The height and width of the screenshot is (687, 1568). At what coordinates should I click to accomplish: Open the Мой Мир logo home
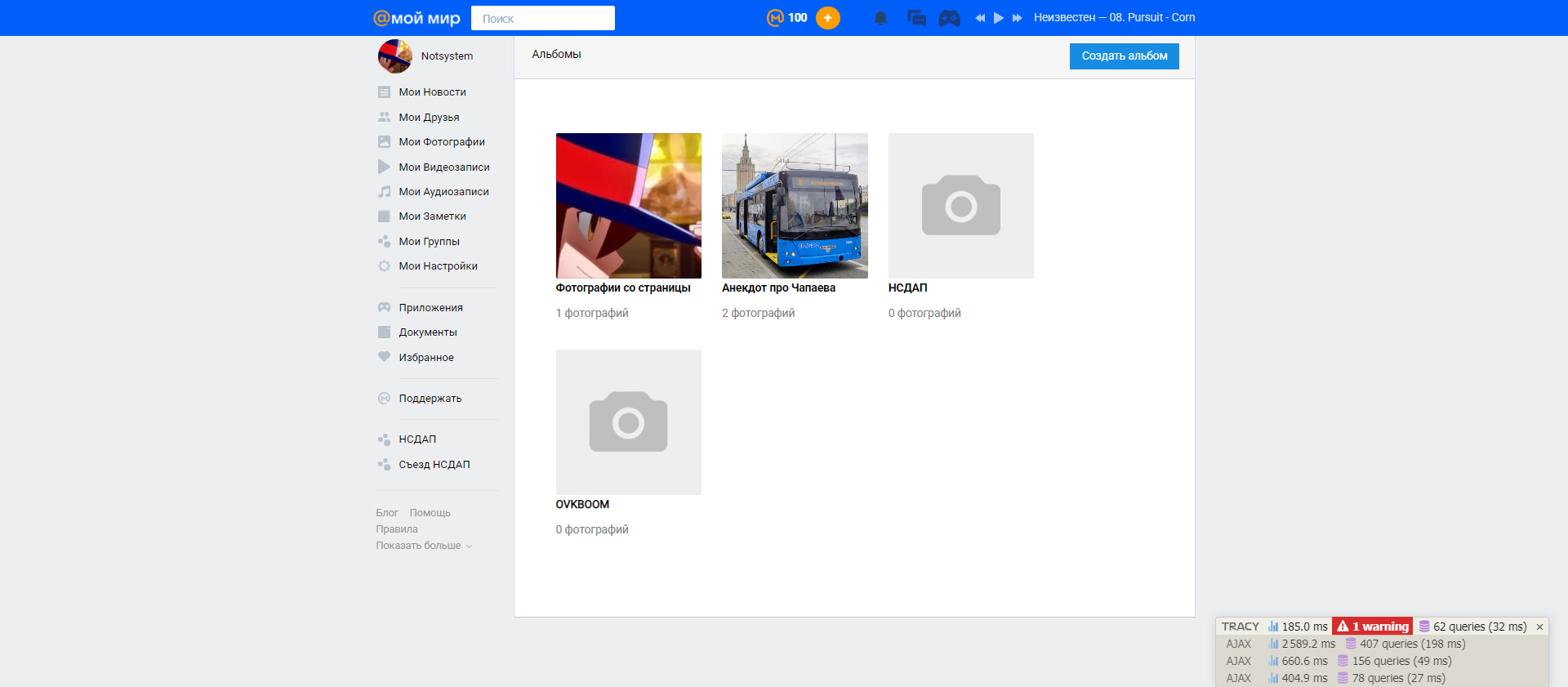[416, 18]
